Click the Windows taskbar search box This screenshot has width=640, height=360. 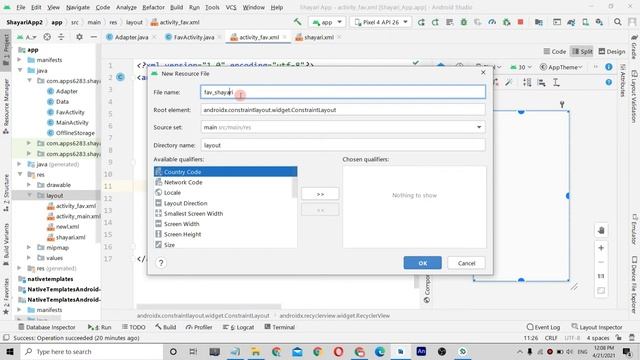91,351
